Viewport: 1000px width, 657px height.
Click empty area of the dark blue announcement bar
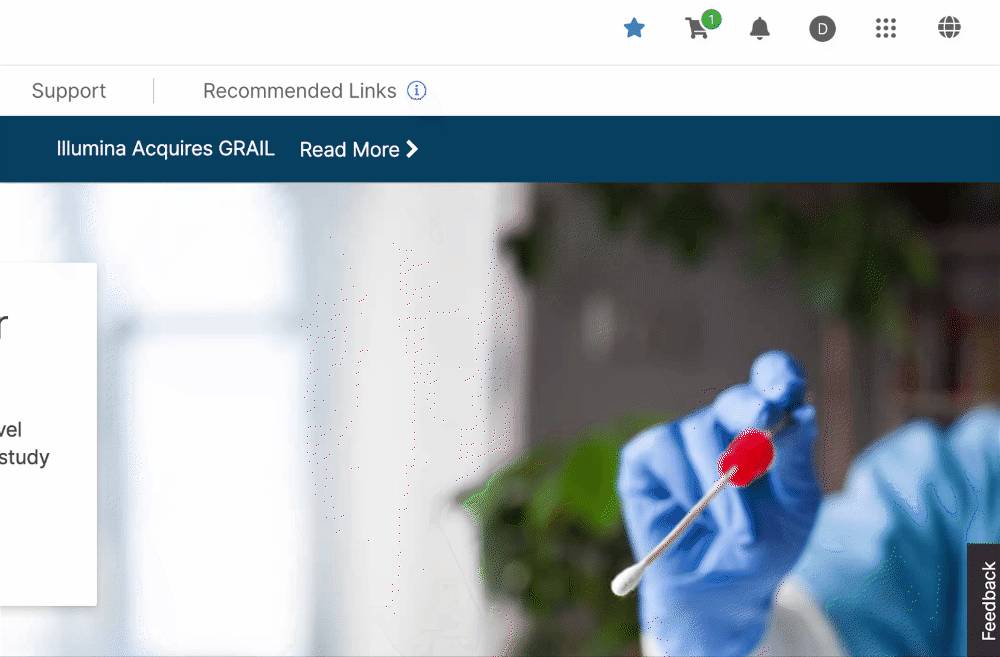tap(702, 149)
